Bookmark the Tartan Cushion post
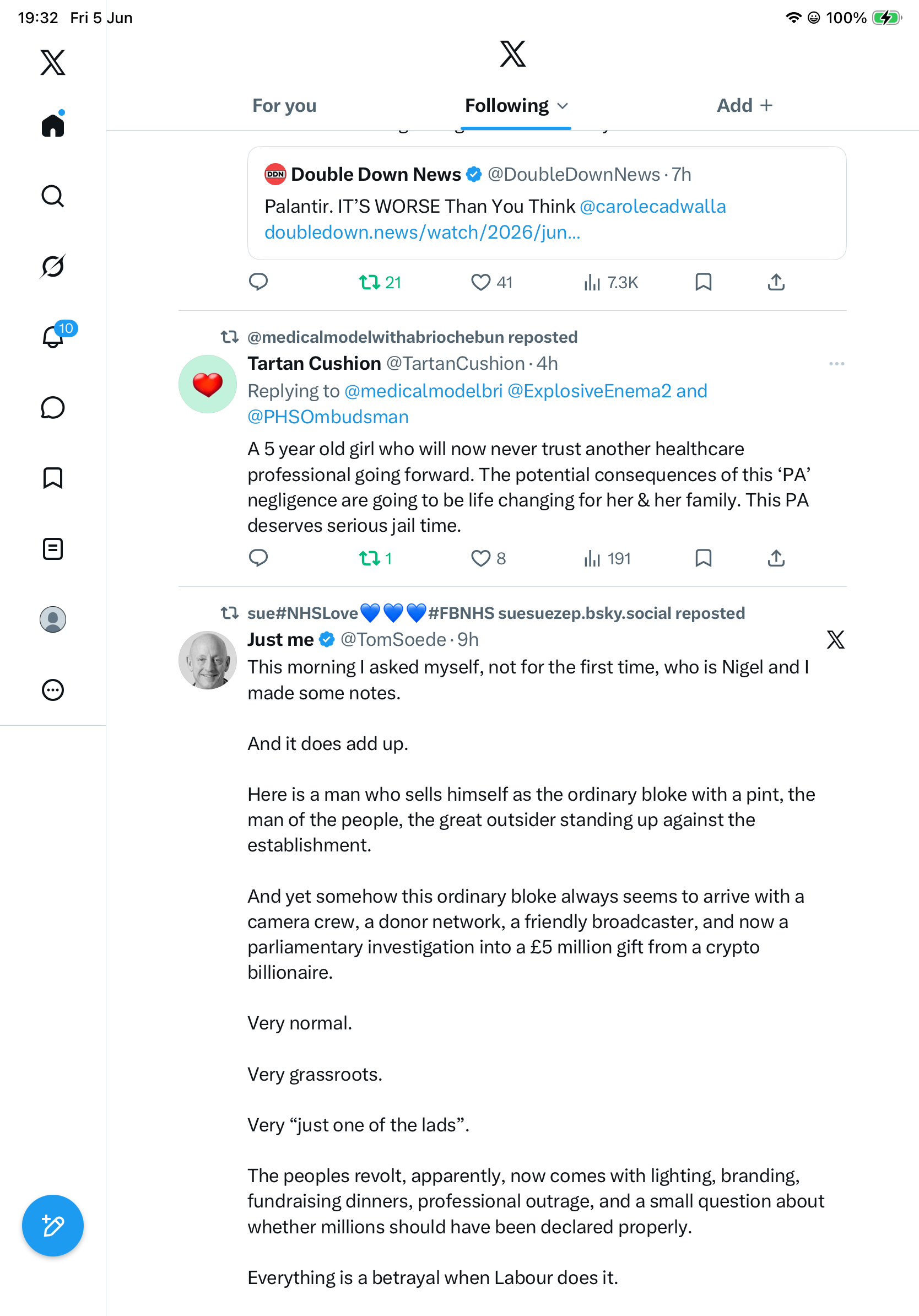This screenshot has width=919, height=1316. point(703,558)
